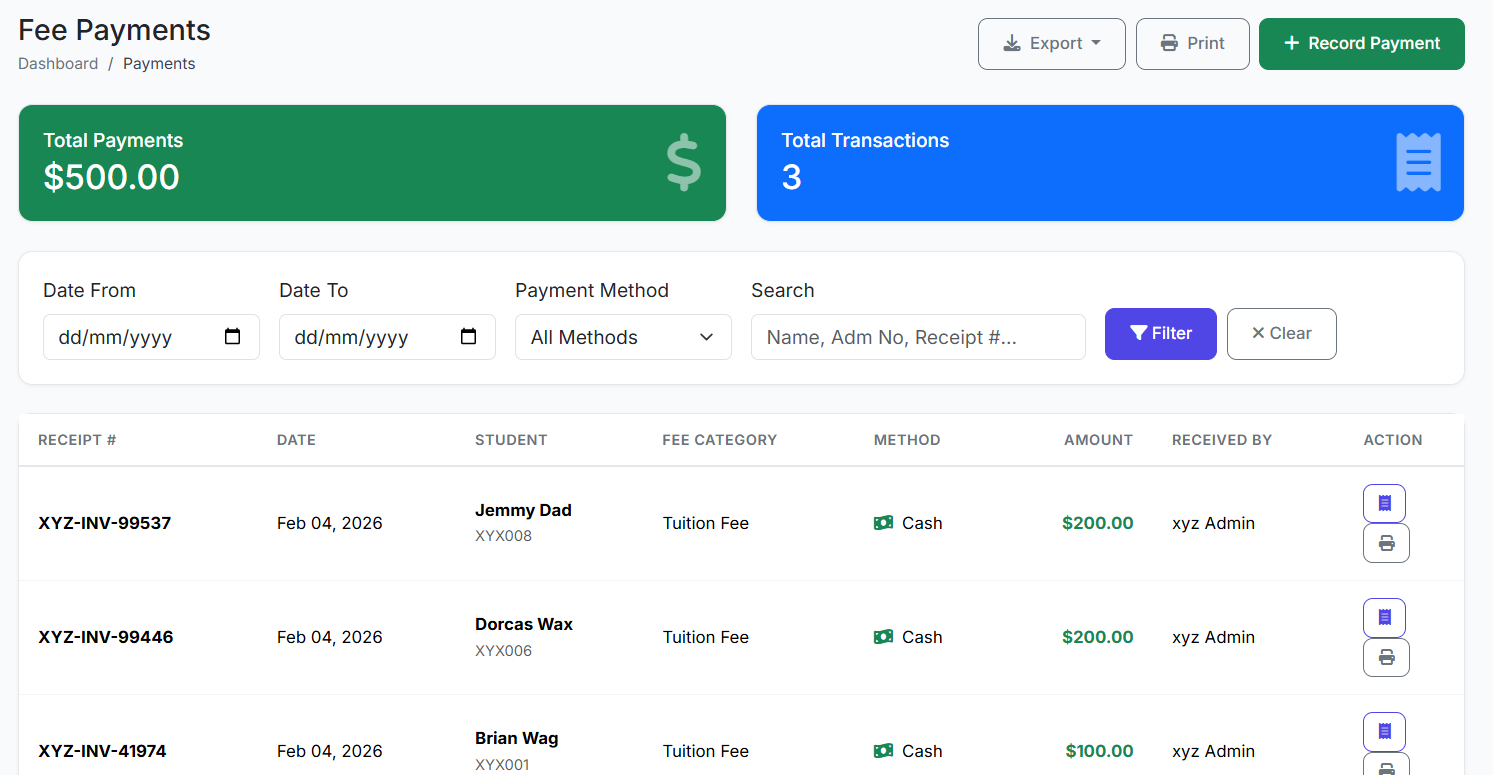The height and width of the screenshot is (775, 1493).
Task: Click the search field for Name or Receipt
Action: (918, 337)
